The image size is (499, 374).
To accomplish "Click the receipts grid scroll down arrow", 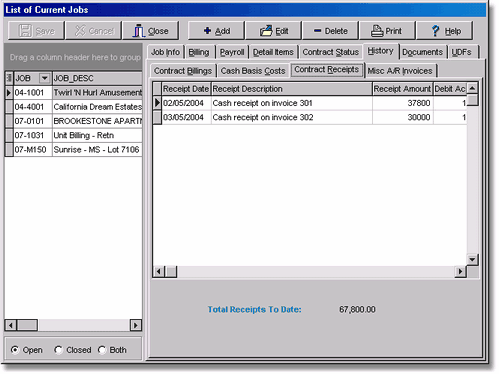I will point(472,260).
